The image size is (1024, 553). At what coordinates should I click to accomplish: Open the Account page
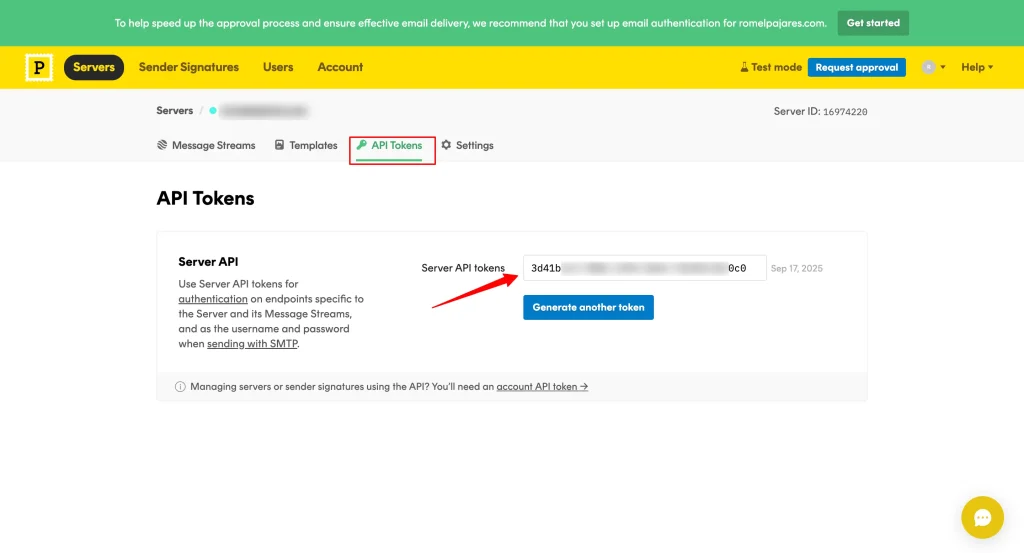point(340,67)
